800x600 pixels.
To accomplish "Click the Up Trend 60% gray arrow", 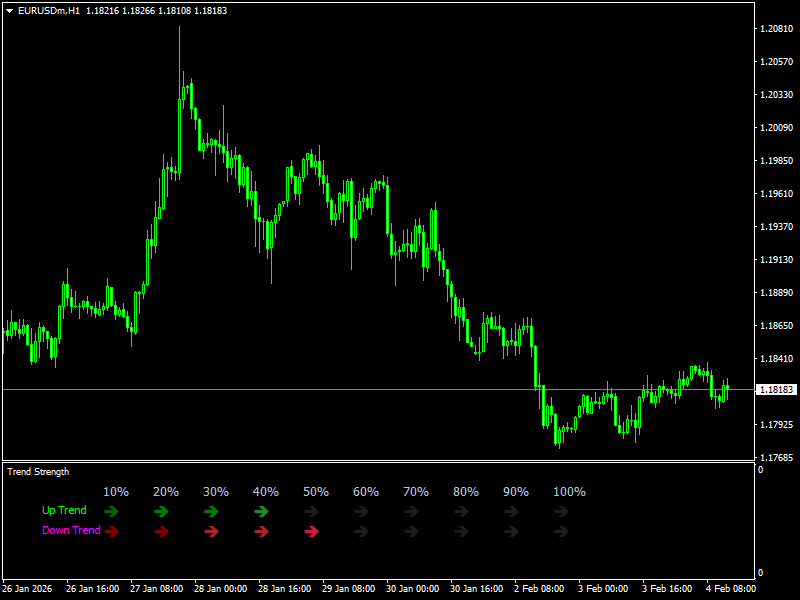I will pos(362,511).
